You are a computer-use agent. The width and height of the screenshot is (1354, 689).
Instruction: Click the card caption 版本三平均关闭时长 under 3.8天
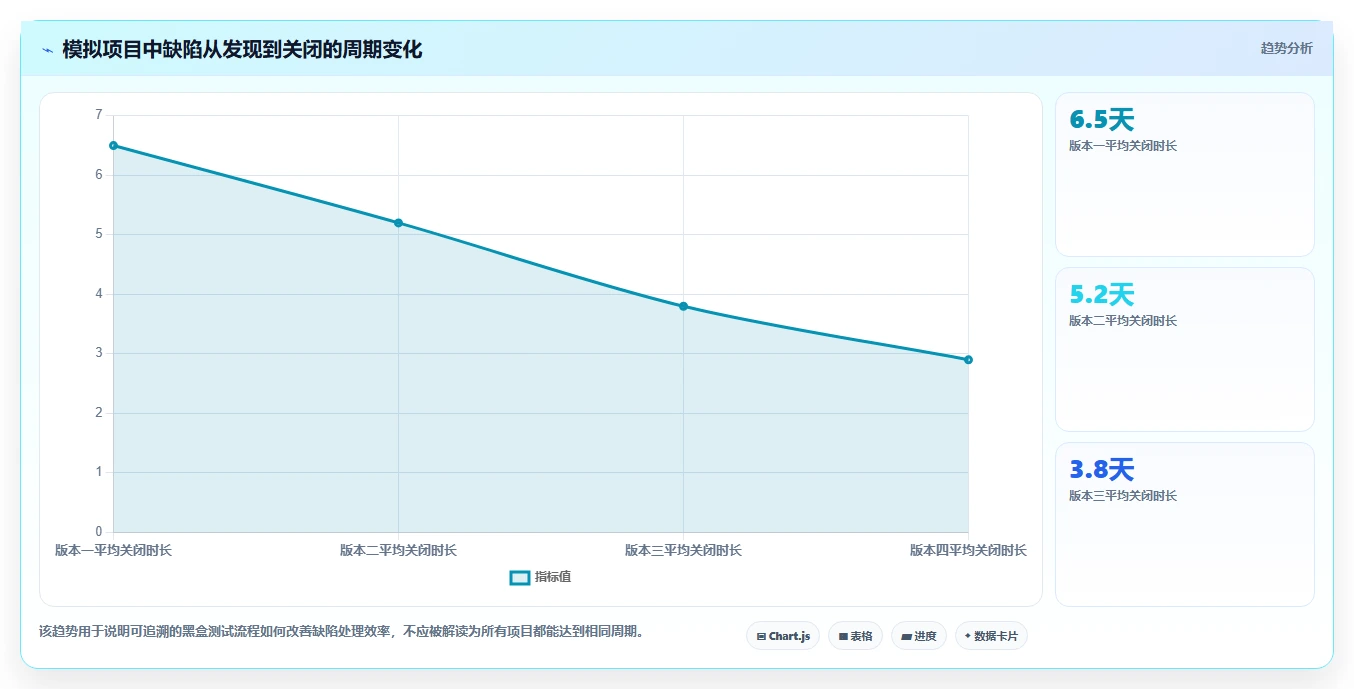coord(1123,496)
